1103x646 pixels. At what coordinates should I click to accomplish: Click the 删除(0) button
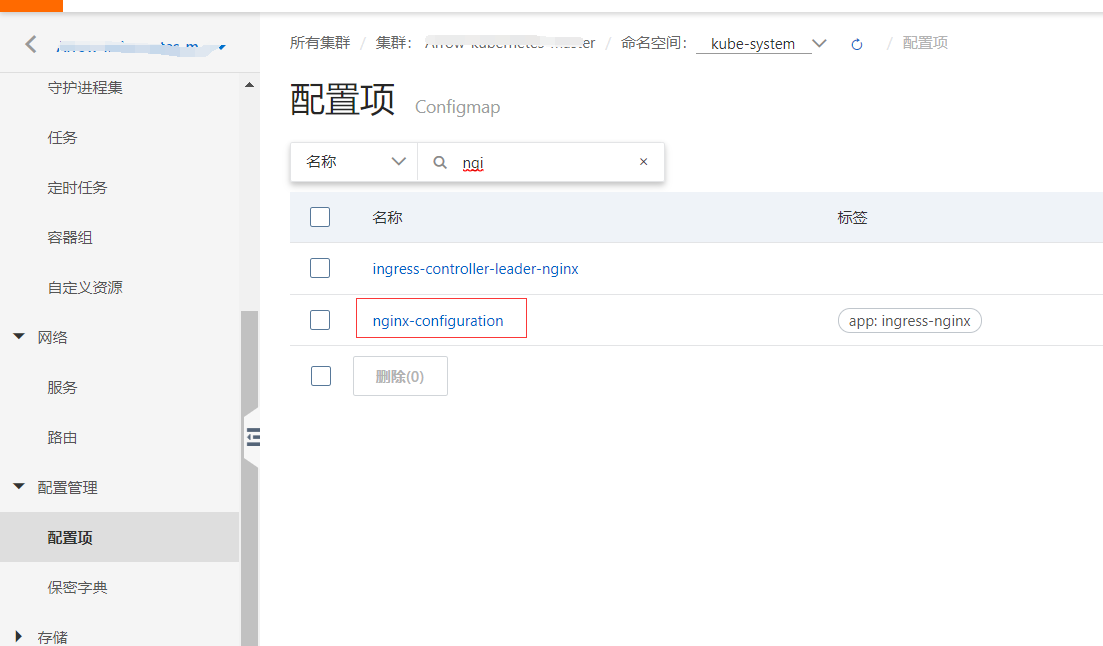400,375
